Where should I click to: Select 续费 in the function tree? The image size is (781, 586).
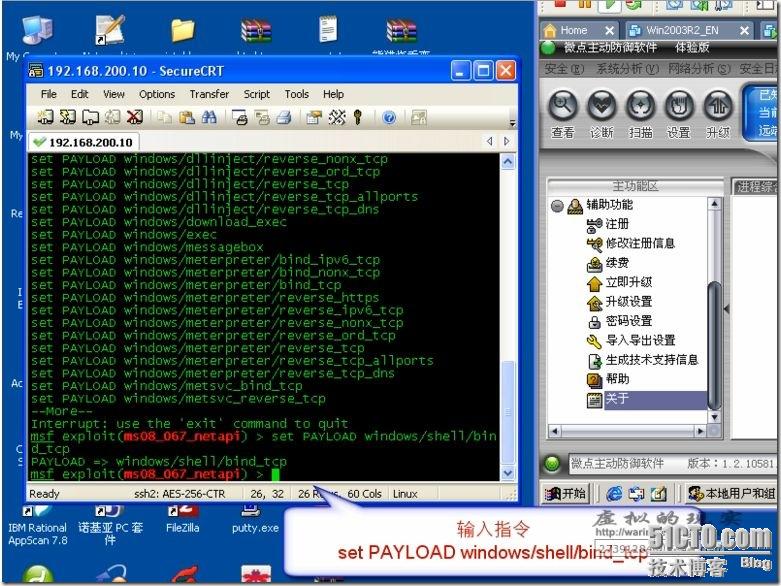coord(617,263)
